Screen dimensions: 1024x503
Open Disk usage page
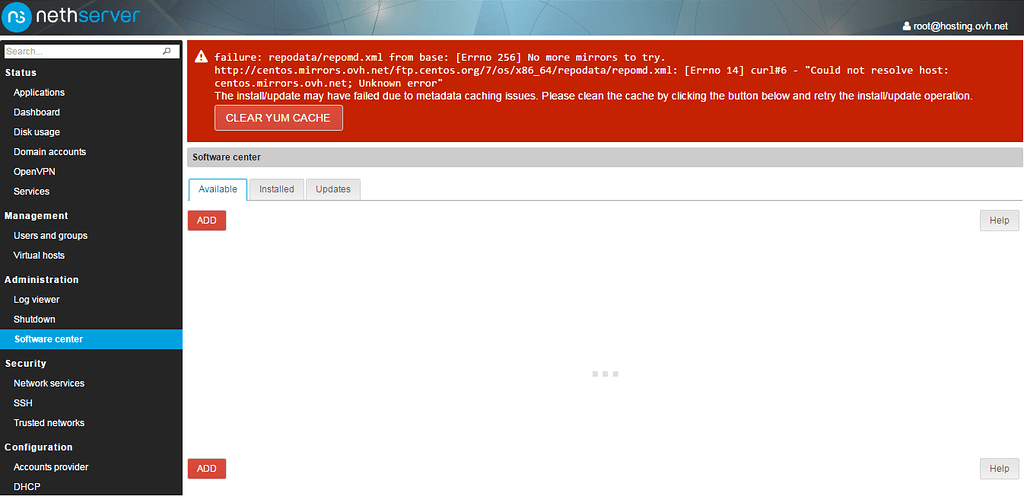point(37,132)
